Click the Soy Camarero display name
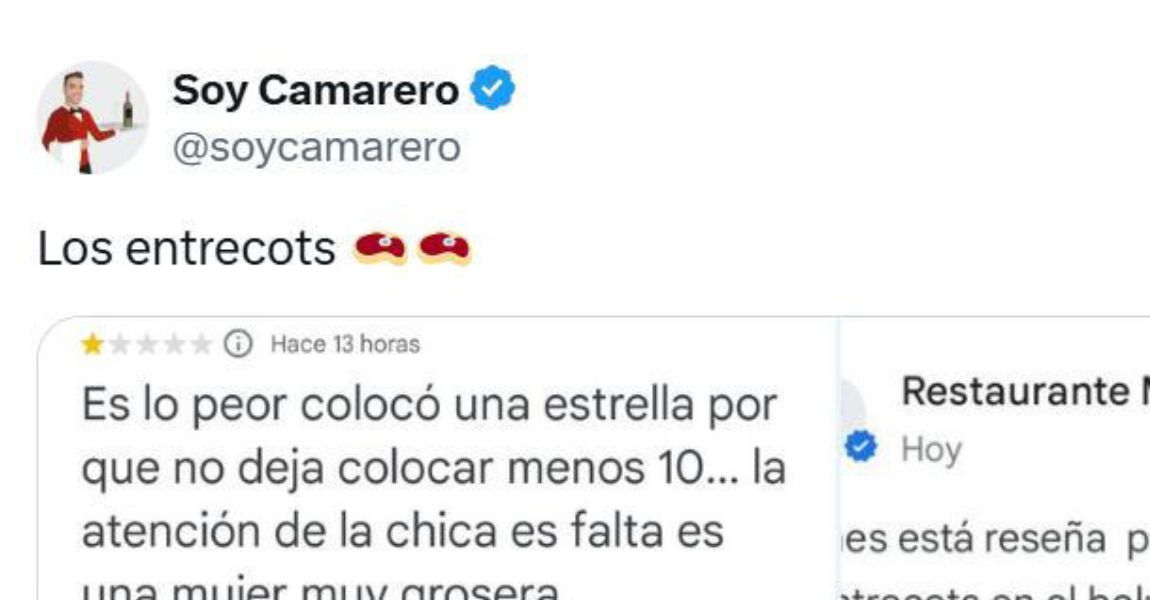This screenshot has height=600, width=1150. pos(315,90)
